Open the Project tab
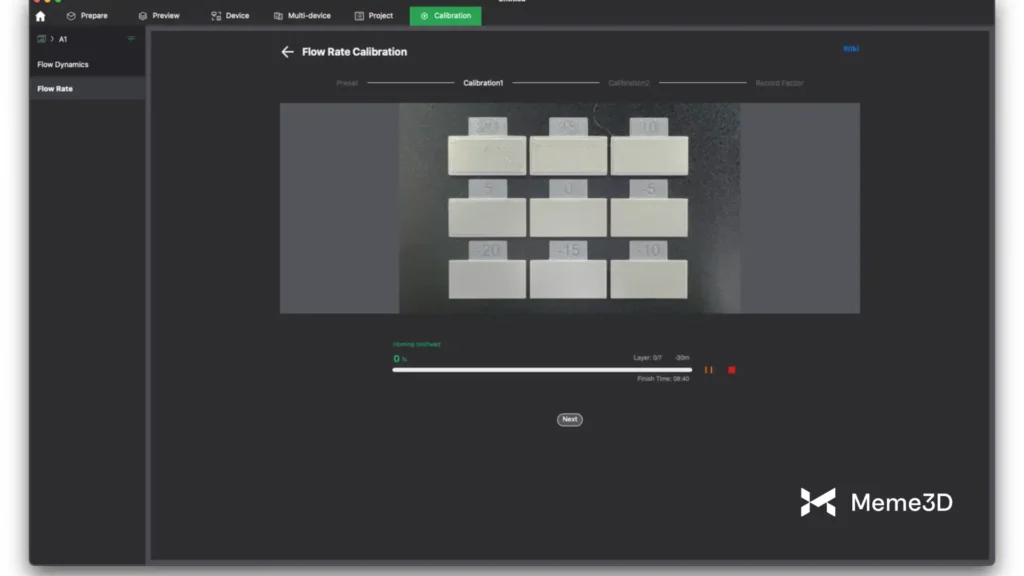The height and width of the screenshot is (576, 1024). pos(374,16)
